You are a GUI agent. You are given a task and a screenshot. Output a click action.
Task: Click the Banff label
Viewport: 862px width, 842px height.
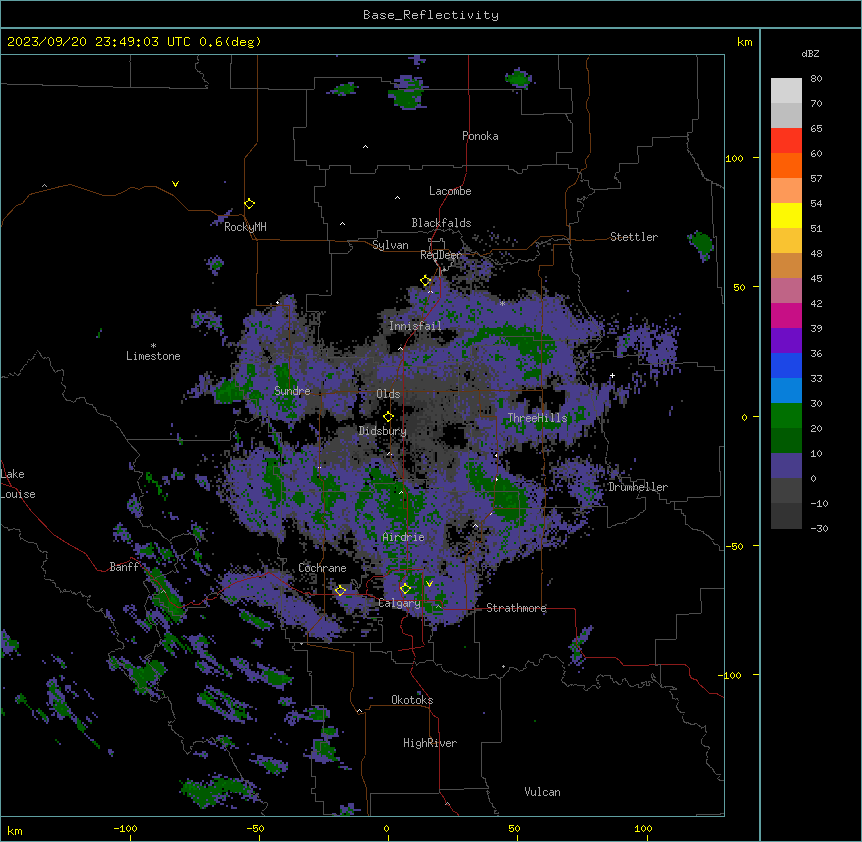(124, 567)
